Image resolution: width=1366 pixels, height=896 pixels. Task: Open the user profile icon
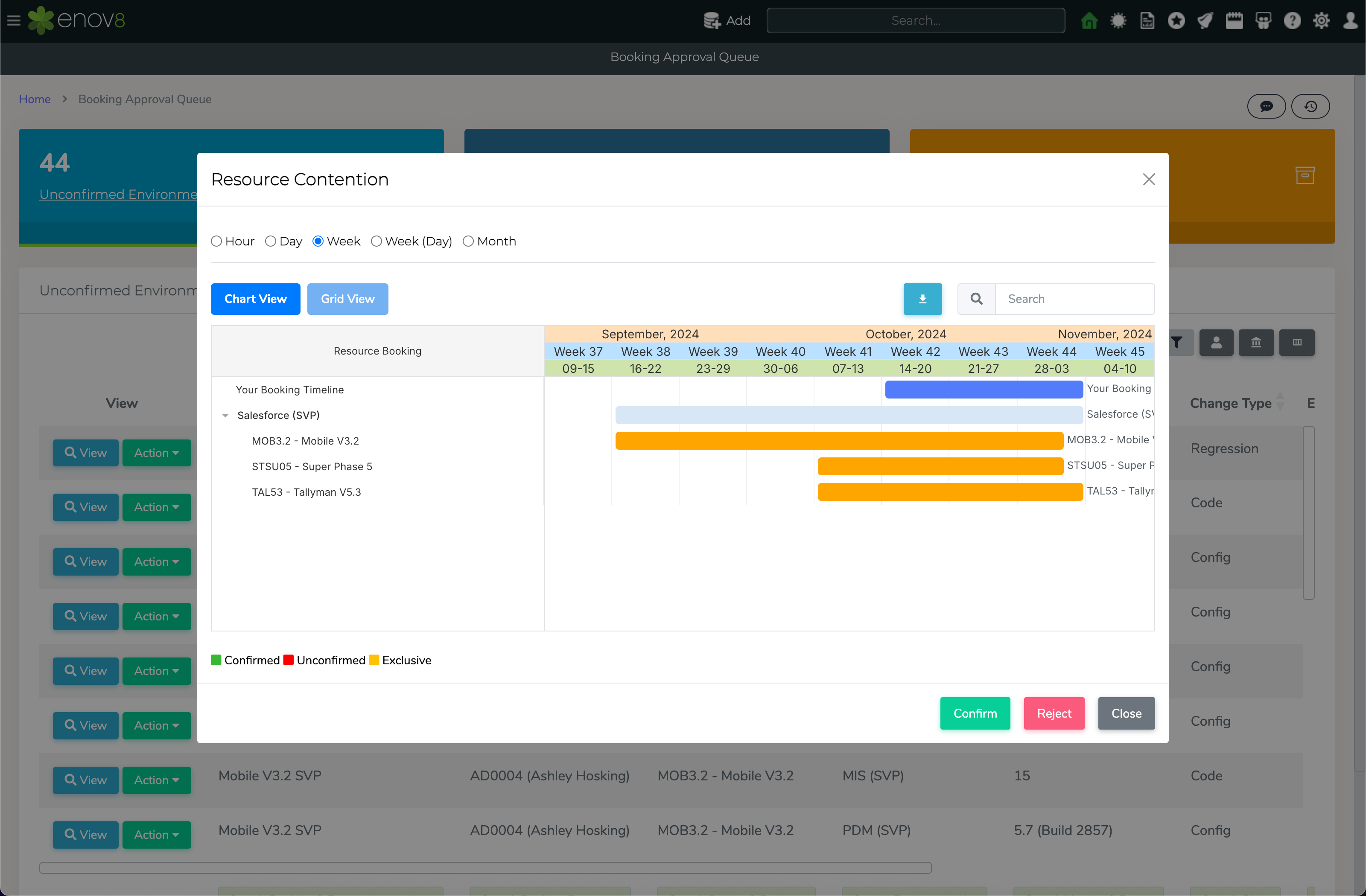1351,20
